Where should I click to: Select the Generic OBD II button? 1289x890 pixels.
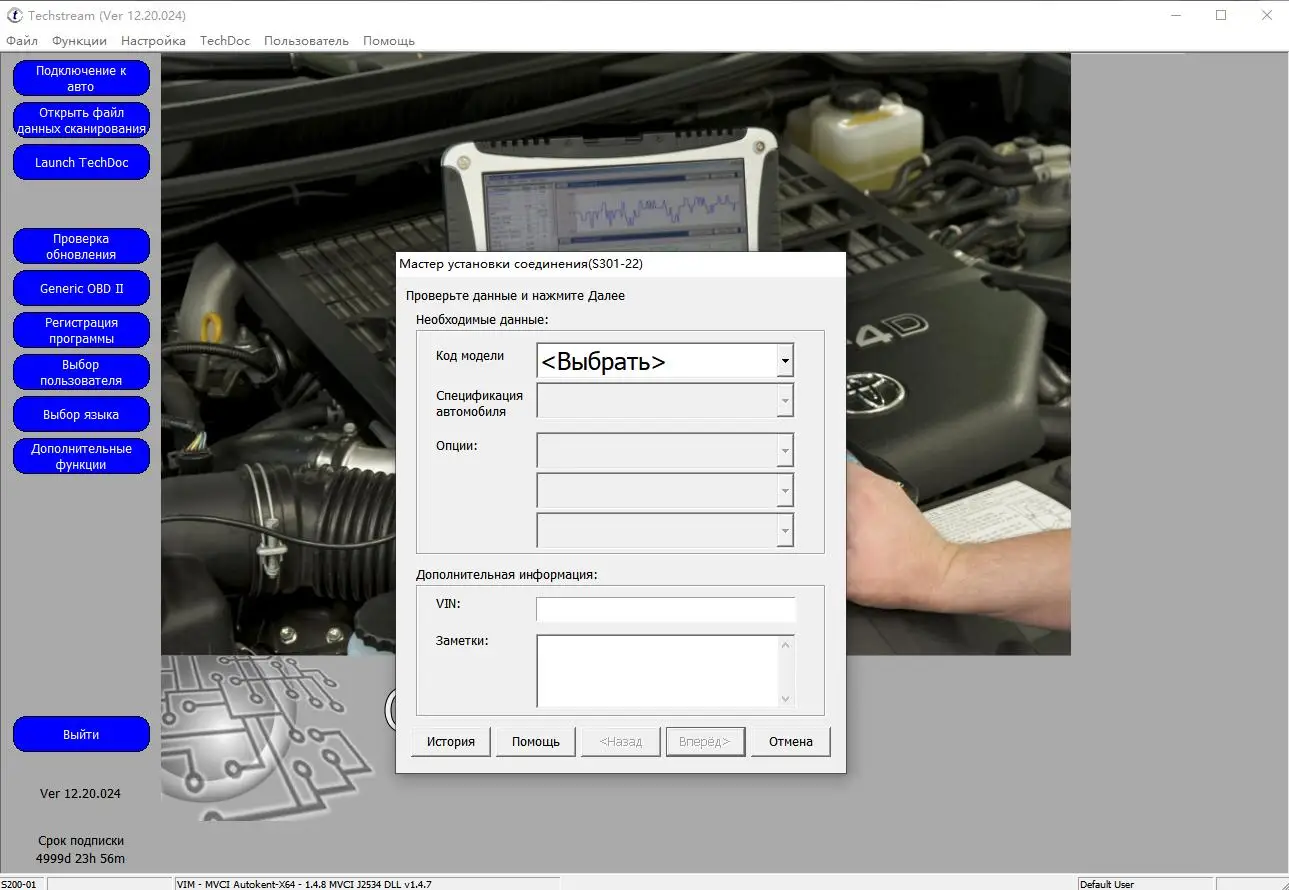click(x=81, y=288)
